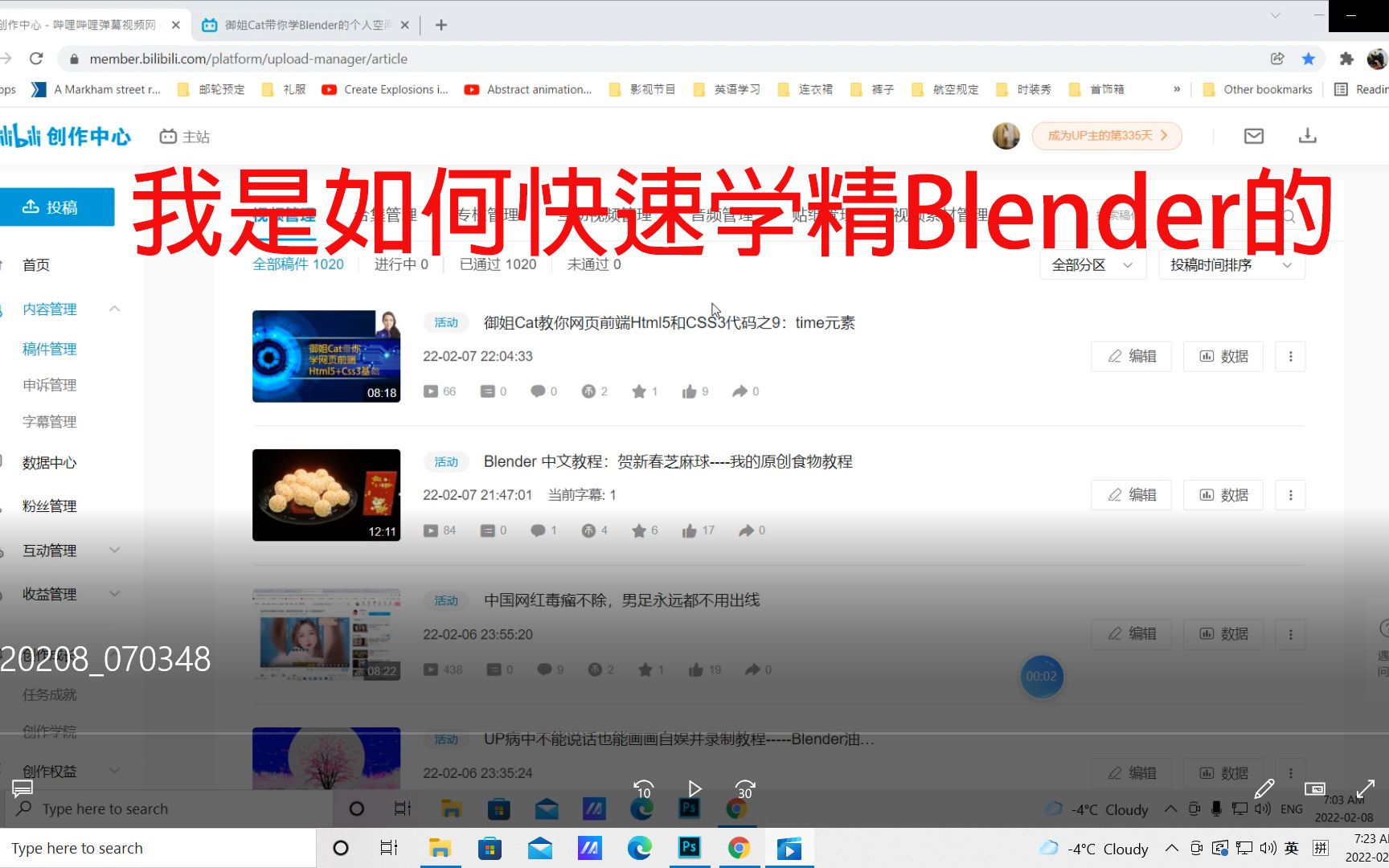Open 数据中心 in the sidebar

50,463
